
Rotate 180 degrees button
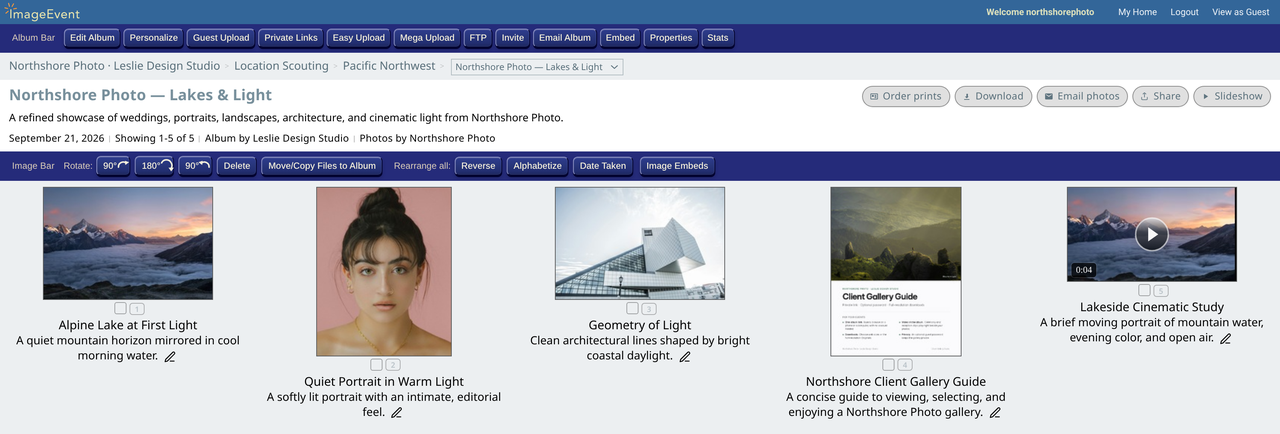pyautogui.click(x=154, y=166)
